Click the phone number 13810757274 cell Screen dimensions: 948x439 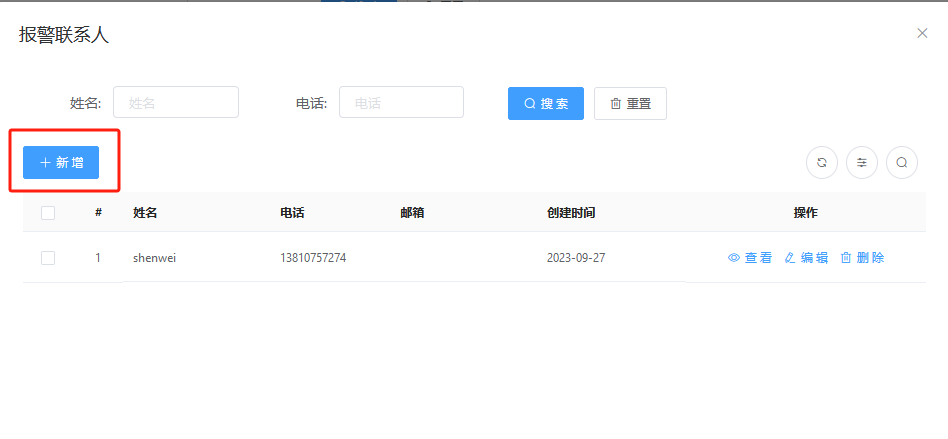click(x=313, y=258)
